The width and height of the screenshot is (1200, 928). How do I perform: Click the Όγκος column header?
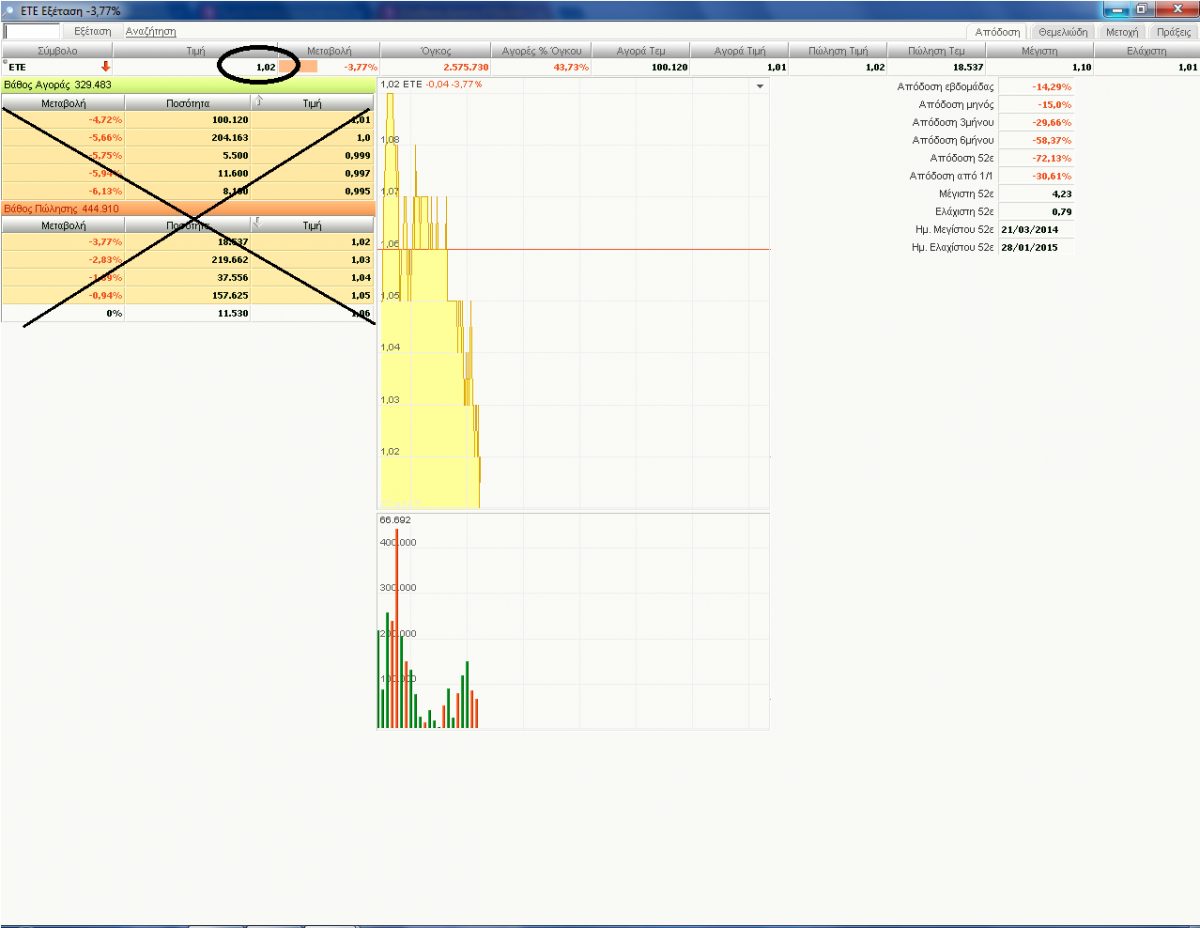click(436, 50)
